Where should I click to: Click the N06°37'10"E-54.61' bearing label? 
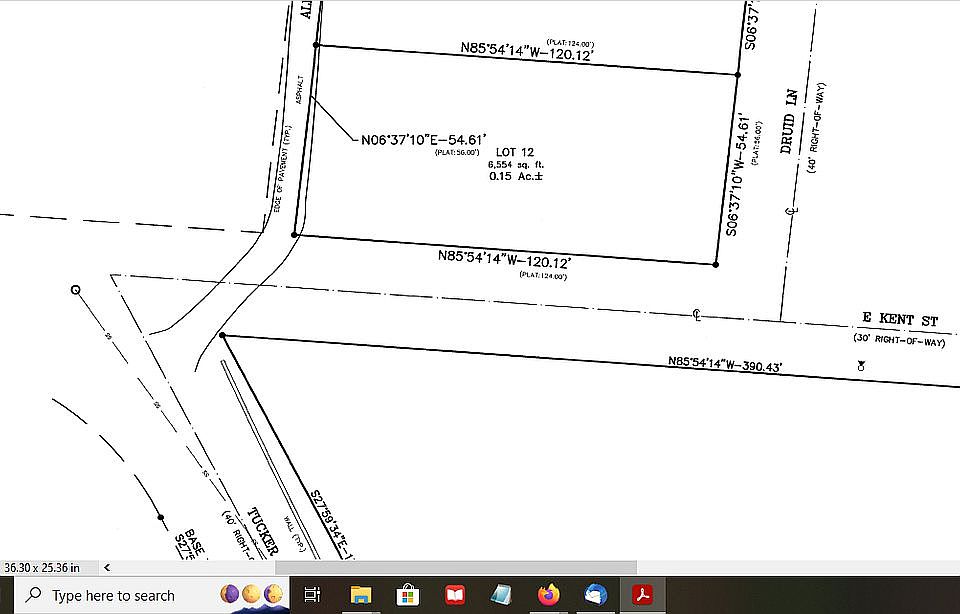[424, 140]
